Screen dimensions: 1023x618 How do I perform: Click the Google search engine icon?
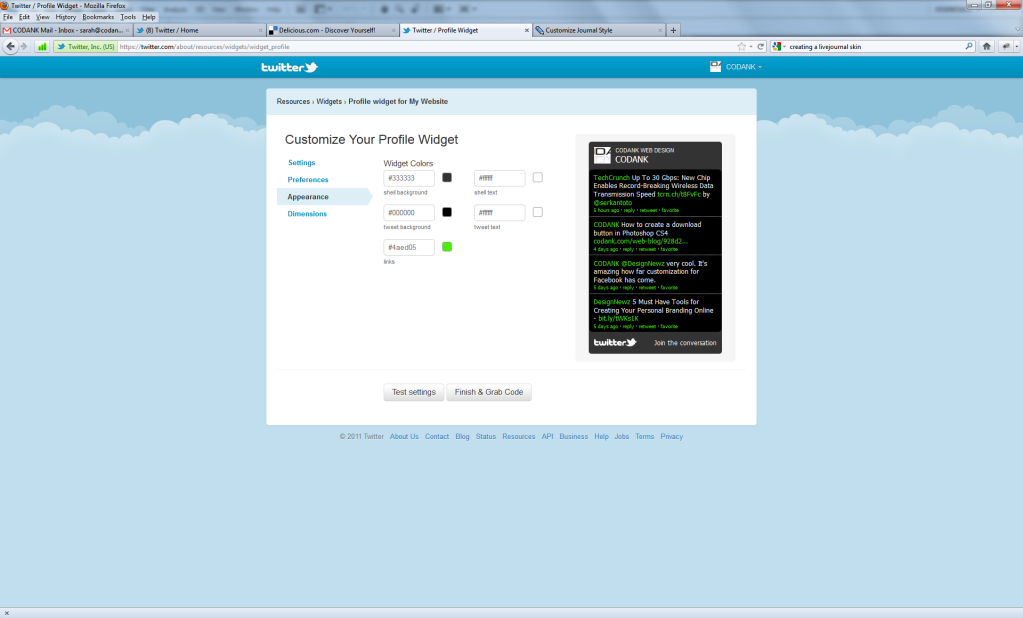[x=776, y=46]
